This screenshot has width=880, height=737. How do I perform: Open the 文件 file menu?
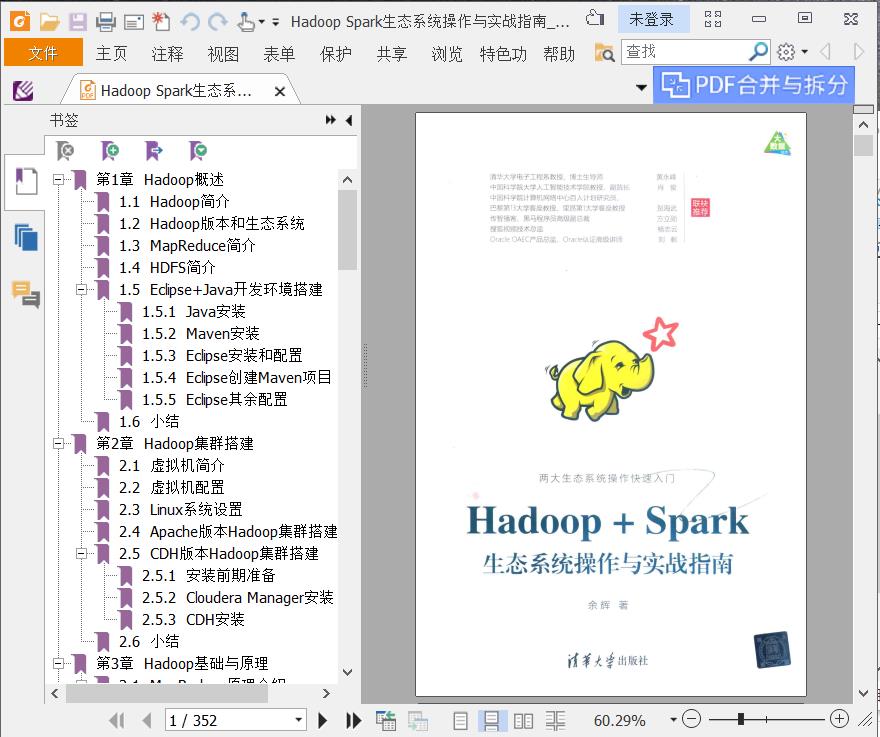click(43, 53)
